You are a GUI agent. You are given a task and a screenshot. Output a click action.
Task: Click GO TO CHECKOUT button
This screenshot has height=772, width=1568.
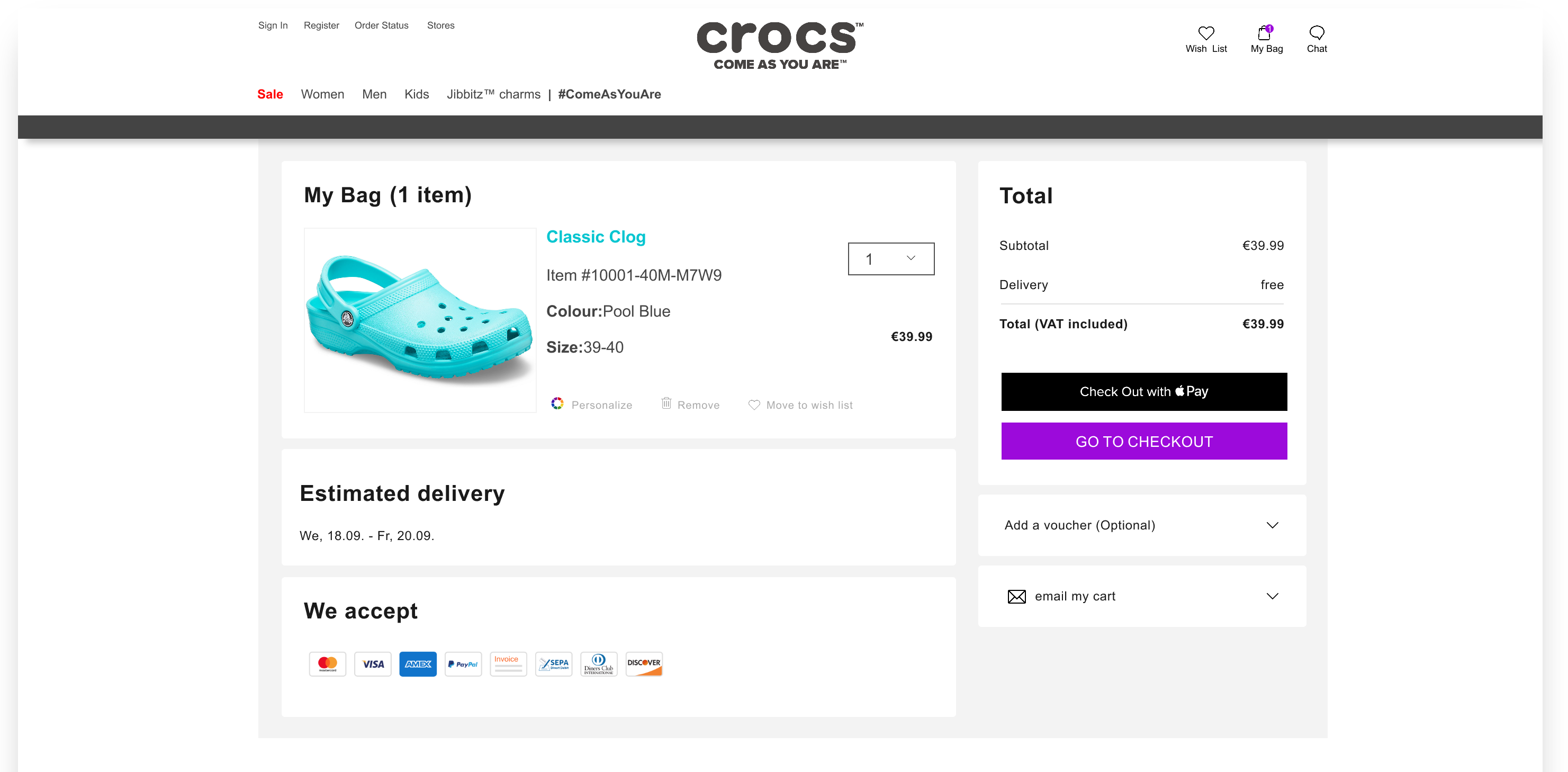(x=1144, y=441)
